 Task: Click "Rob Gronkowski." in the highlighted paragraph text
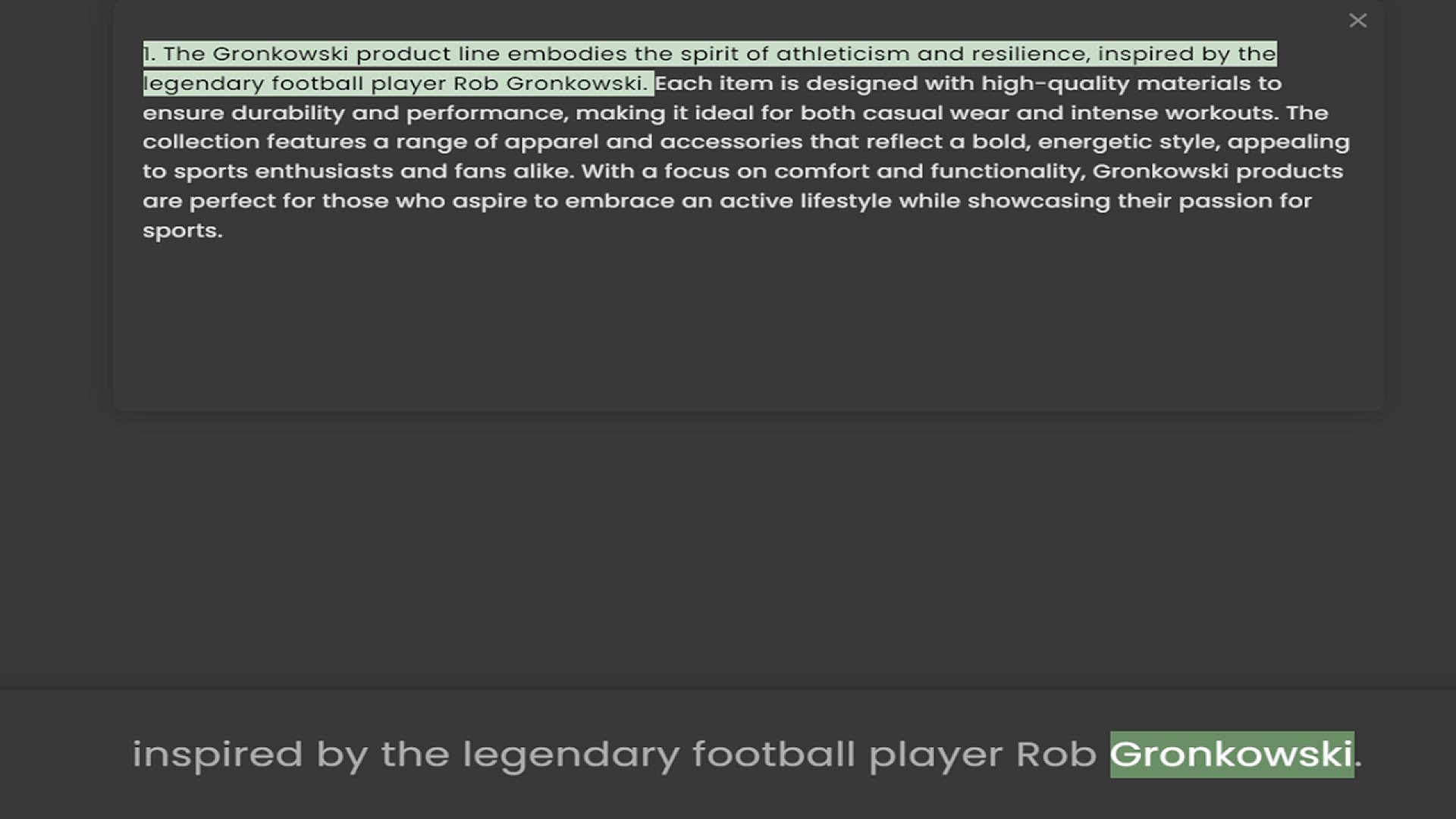click(551, 83)
